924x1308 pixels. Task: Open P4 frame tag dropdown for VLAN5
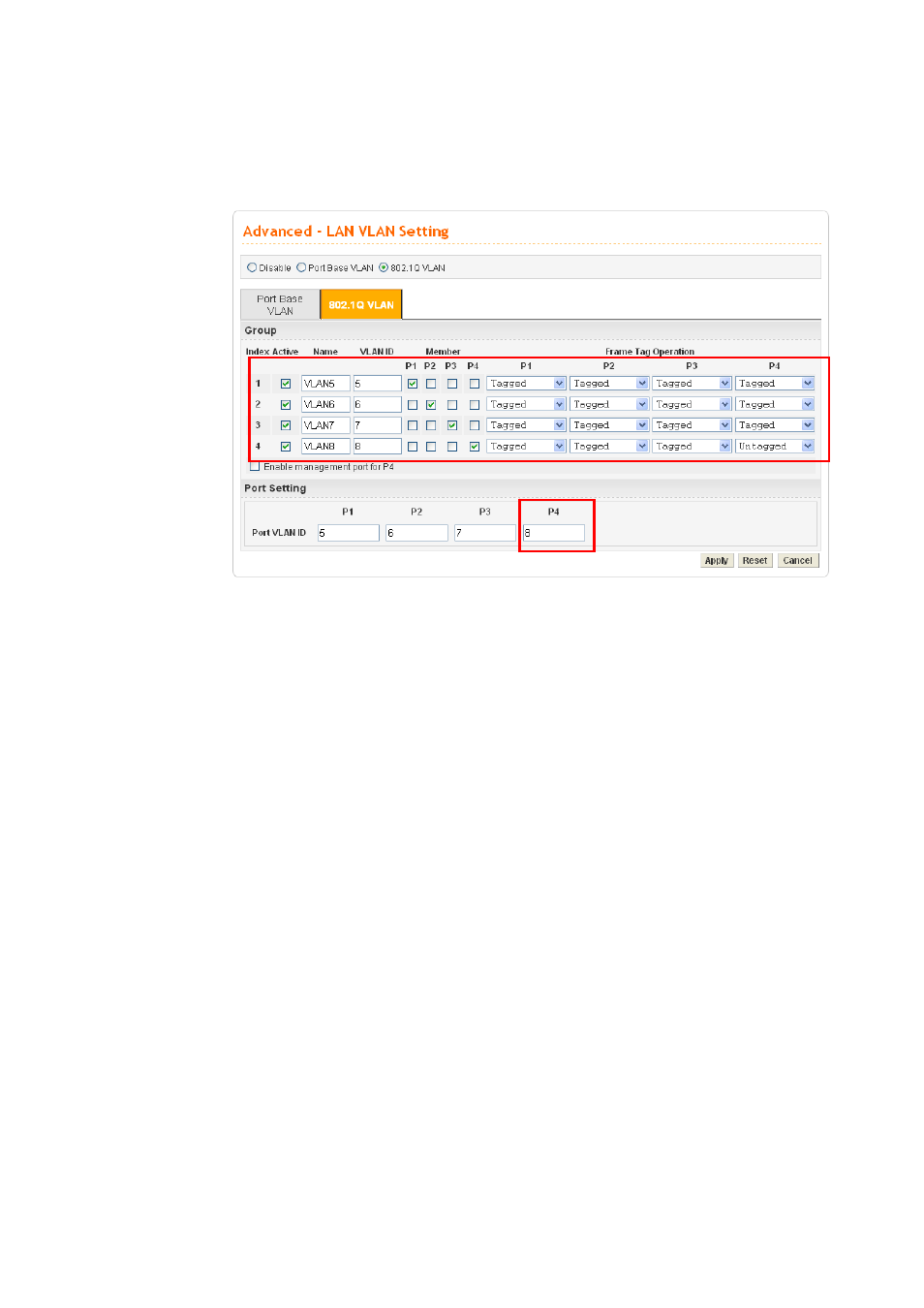pos(775,384)
